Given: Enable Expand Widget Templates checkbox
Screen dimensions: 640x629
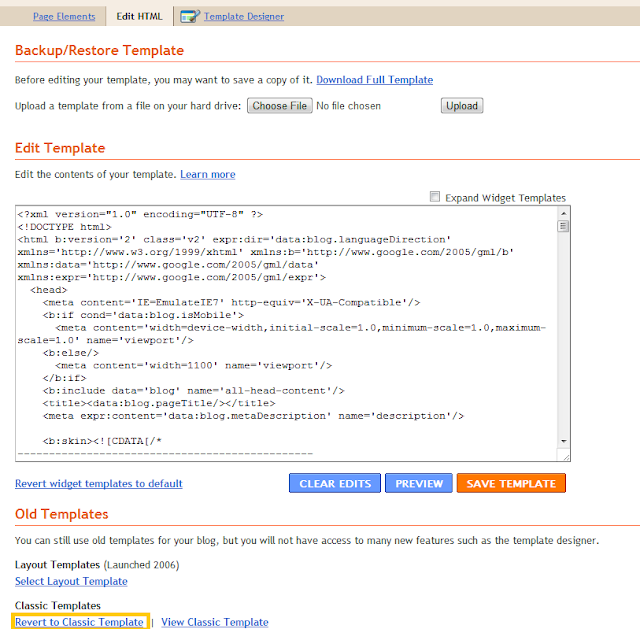Looking at the screenshot, I should 435,197.
